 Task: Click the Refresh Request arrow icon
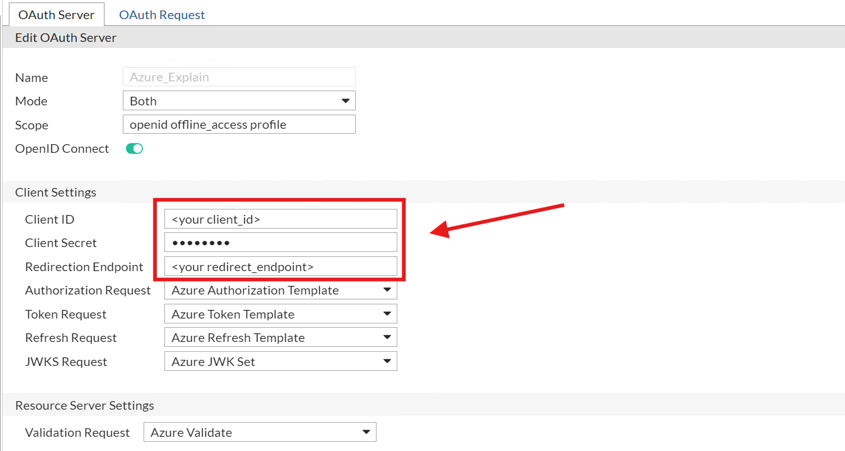(x=387, y=338)
